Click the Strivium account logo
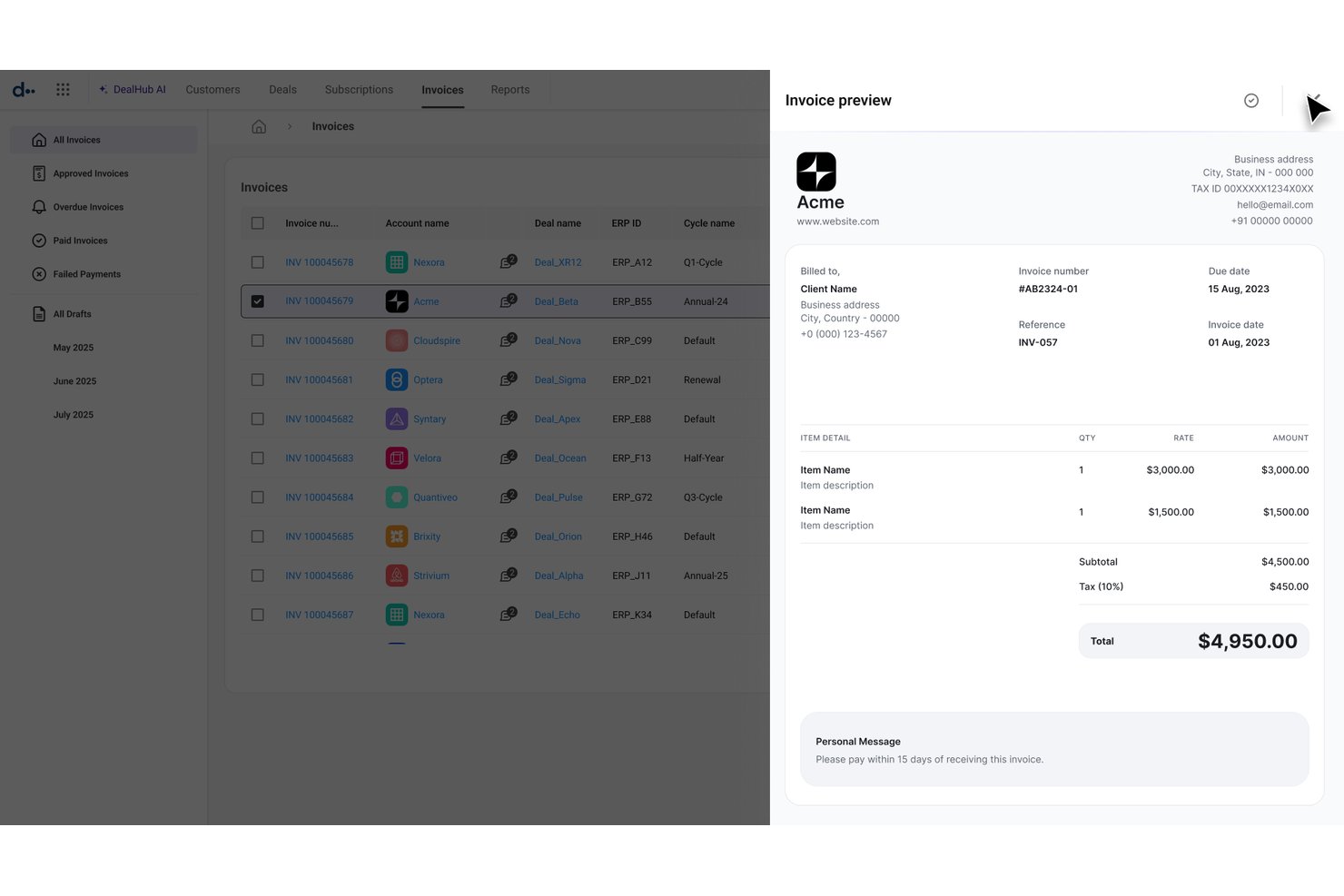The height and width of the screenshot is (896, 1344). click(x=397, y=576)
